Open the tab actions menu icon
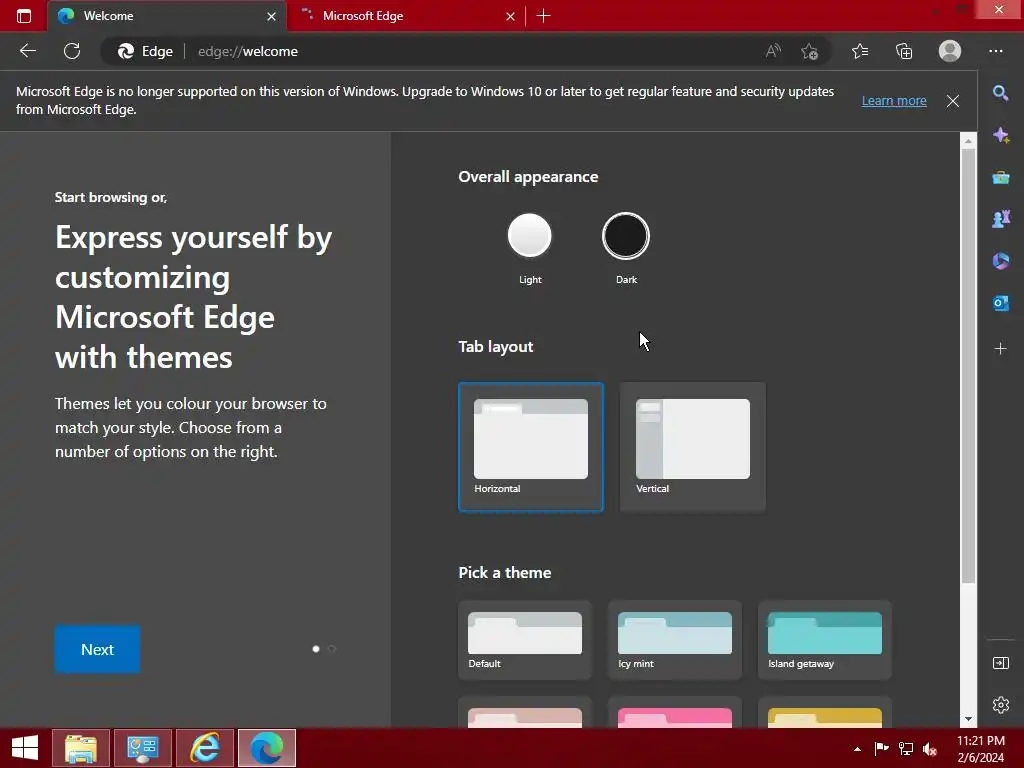Image resolution: width=1024 pixels, height=768 pixels. (24, 16)
